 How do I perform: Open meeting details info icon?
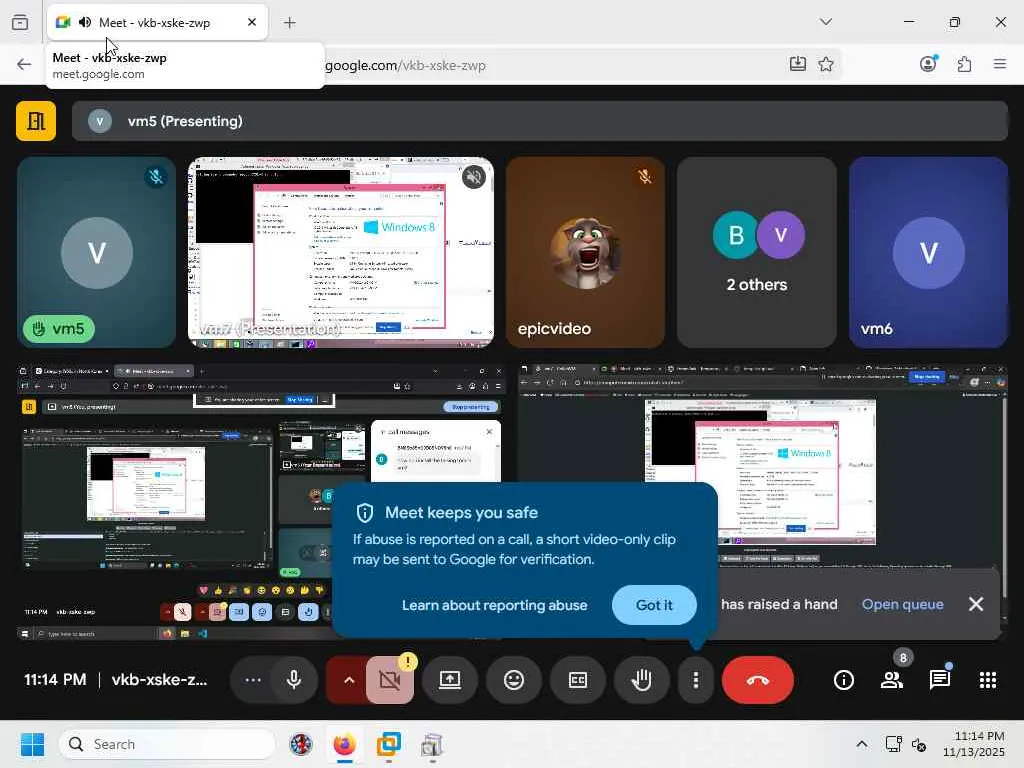(844, 680)
